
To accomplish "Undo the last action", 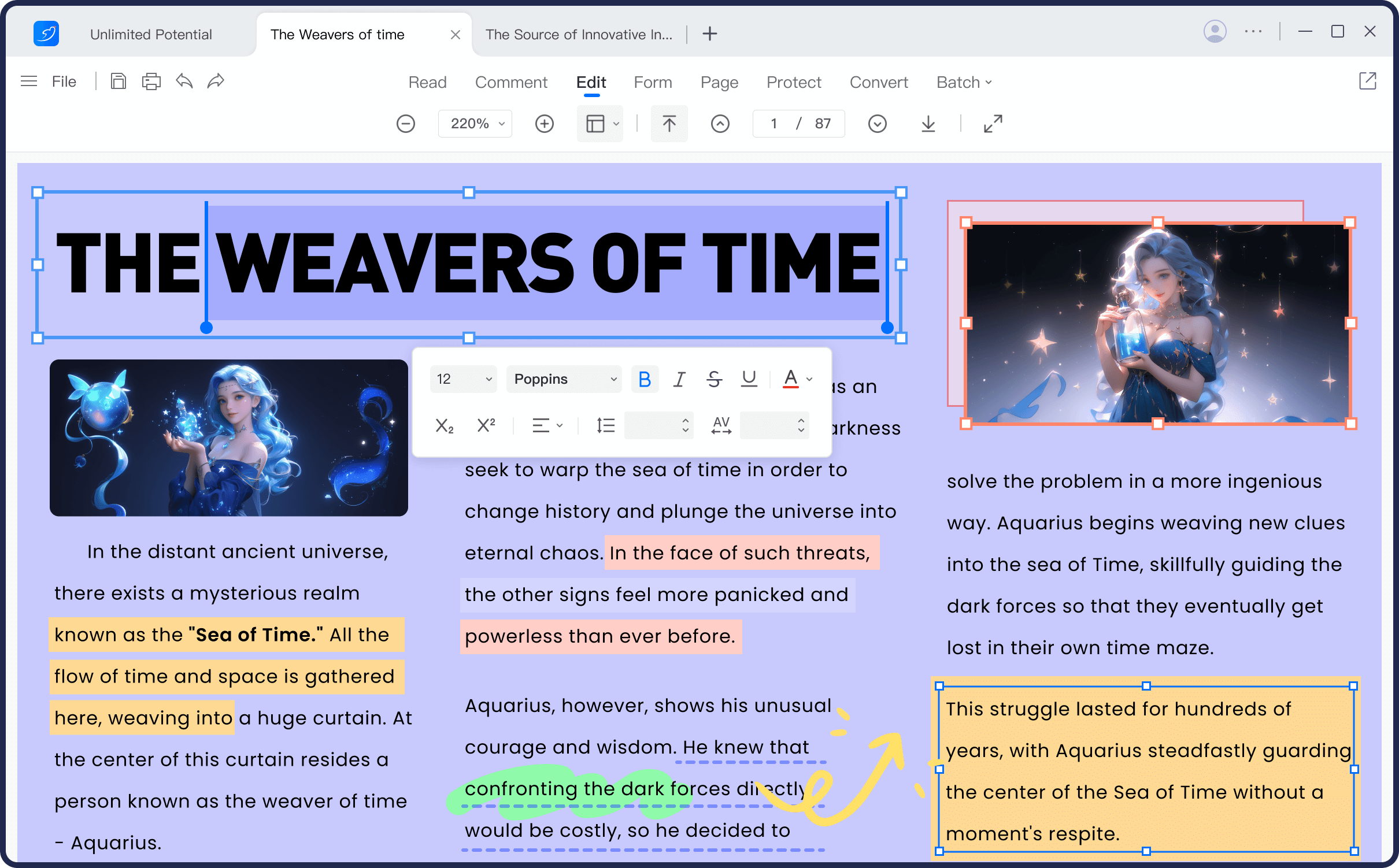I will (x=184, y=81).
